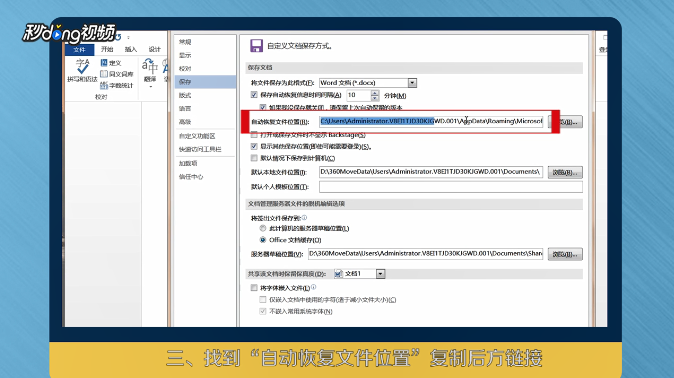Image resolution: width=674 pixels, height=378 pixels.
Task: Click the 默认个人模板位置 empty field
Action: point(451,187)
